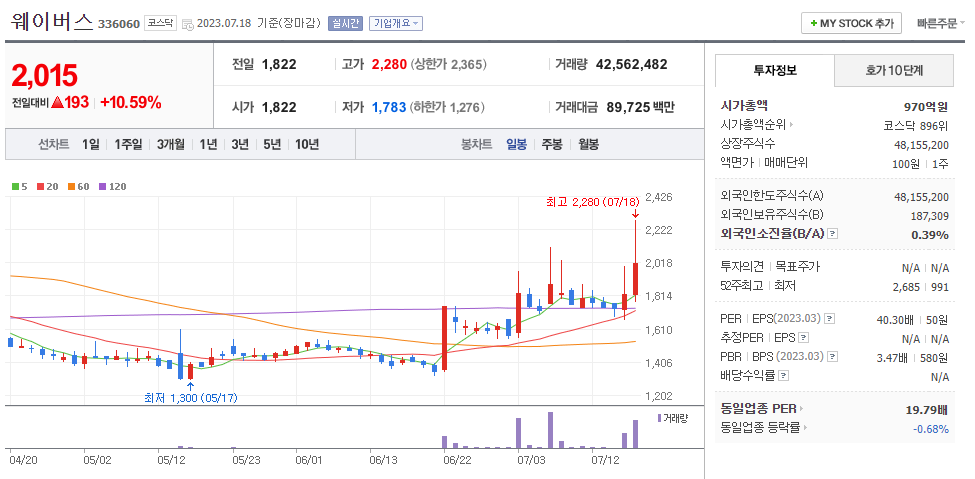Click tallest volume bar near 07/03
The image size is (975, 479).
point(550,430)
